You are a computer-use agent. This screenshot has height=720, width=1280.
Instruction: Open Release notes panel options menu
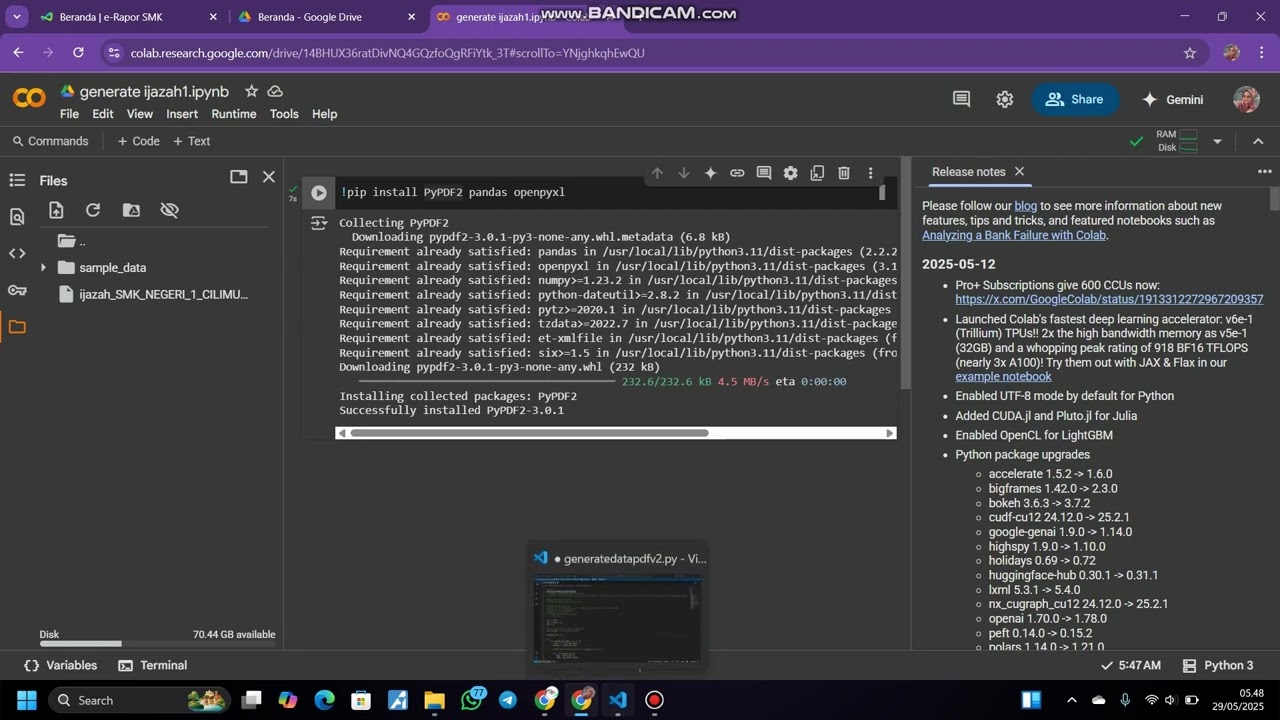1264,172
